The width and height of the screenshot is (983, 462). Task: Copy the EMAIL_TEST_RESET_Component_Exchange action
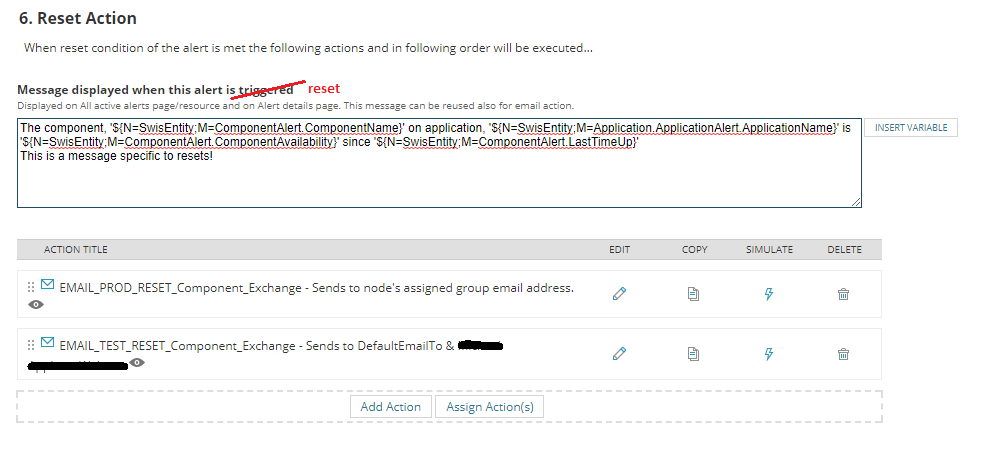coord(693,354)
